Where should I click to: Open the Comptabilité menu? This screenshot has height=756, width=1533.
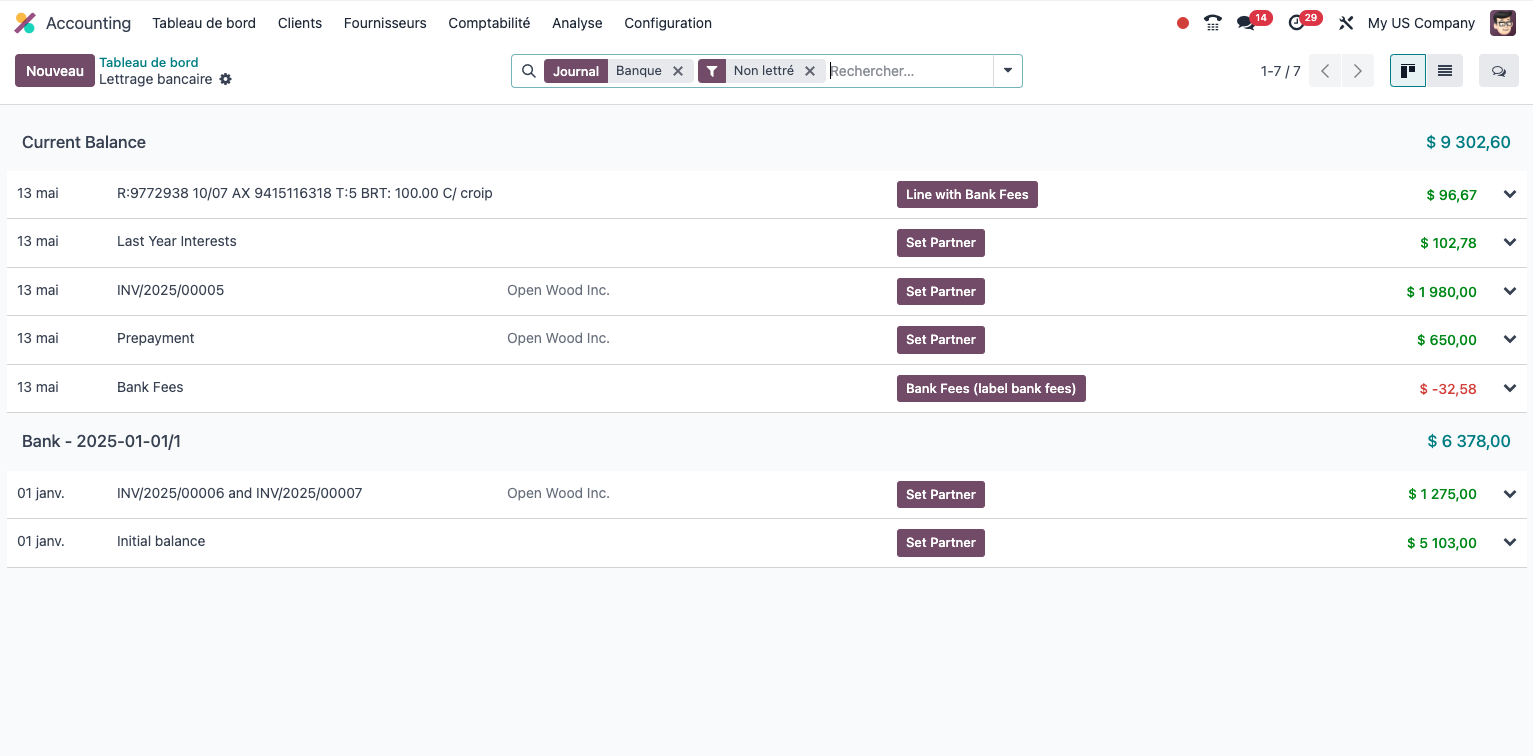pos(489,23)
